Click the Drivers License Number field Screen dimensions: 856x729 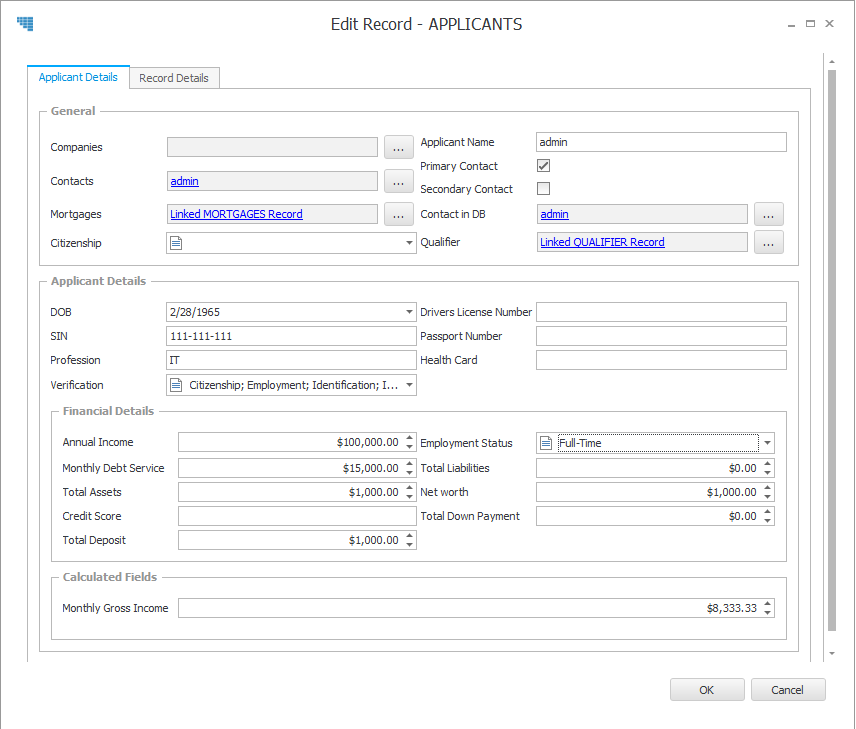[661, 312]
